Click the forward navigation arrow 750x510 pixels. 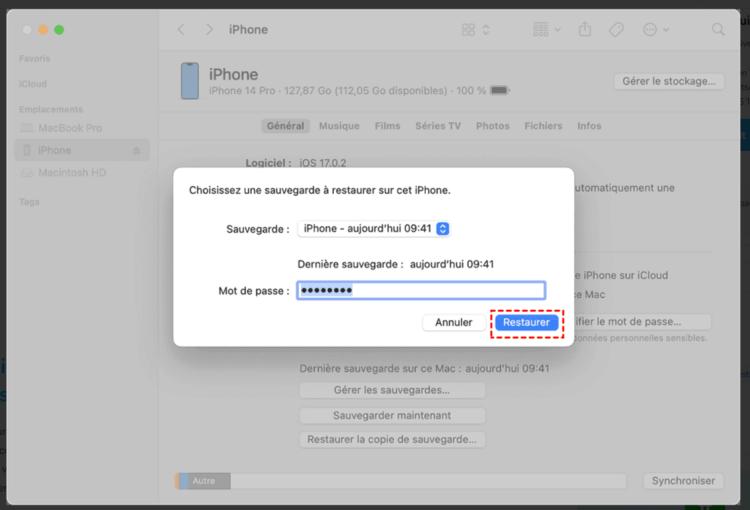click(208, 30)
